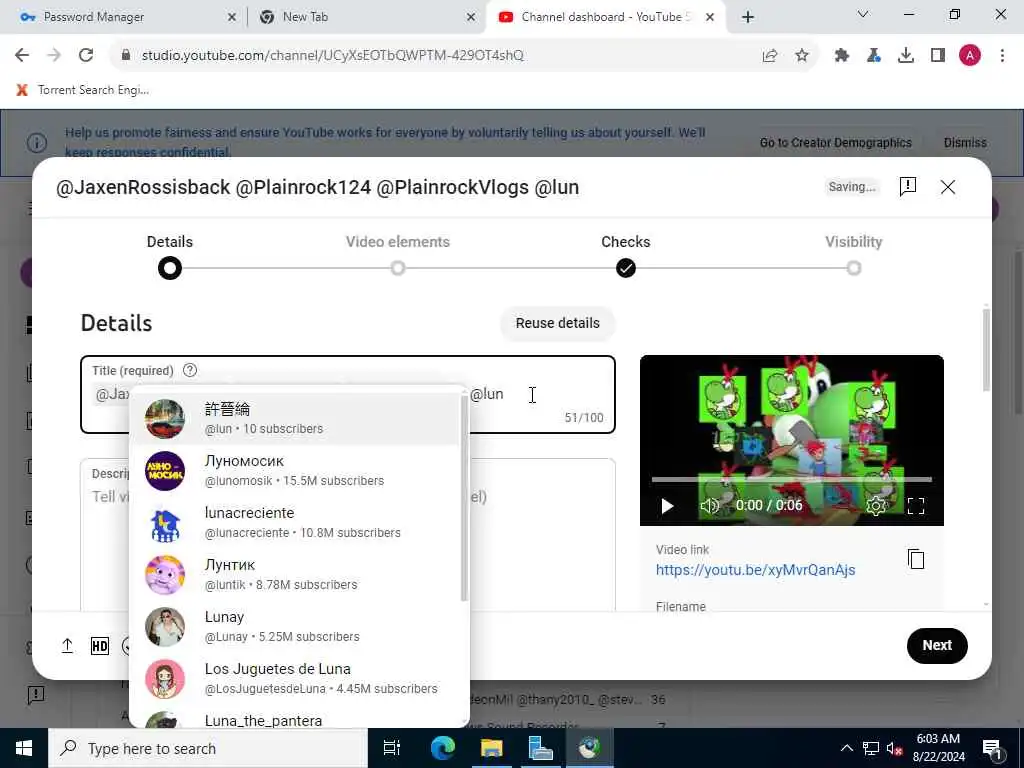Share this page icon in address bar
Image resolution: width=1024 pixels, height=768 pixels.
click(770, 56)
